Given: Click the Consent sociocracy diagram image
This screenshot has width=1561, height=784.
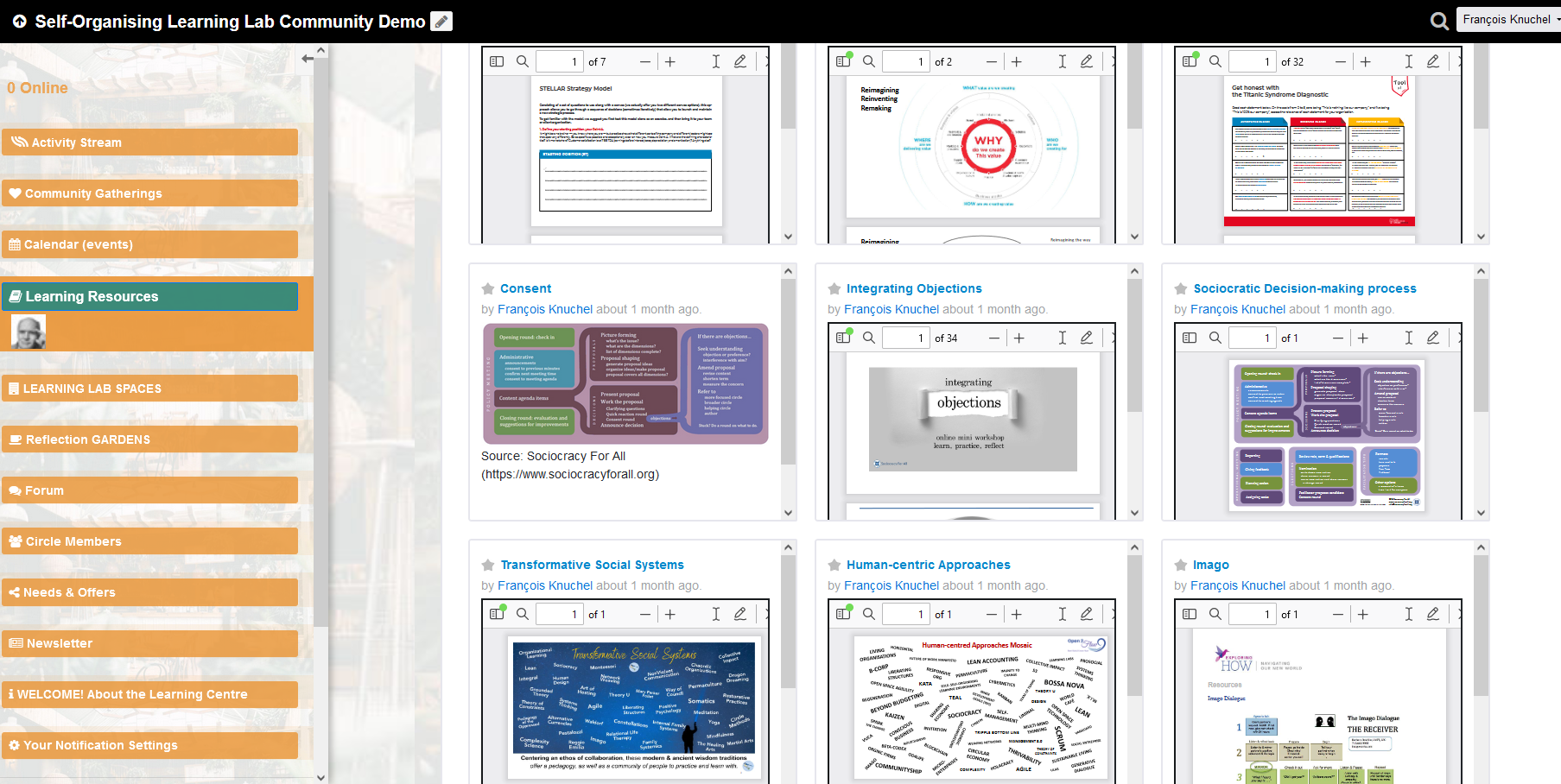Looking at the screenshot, I should tap(625, 384).
